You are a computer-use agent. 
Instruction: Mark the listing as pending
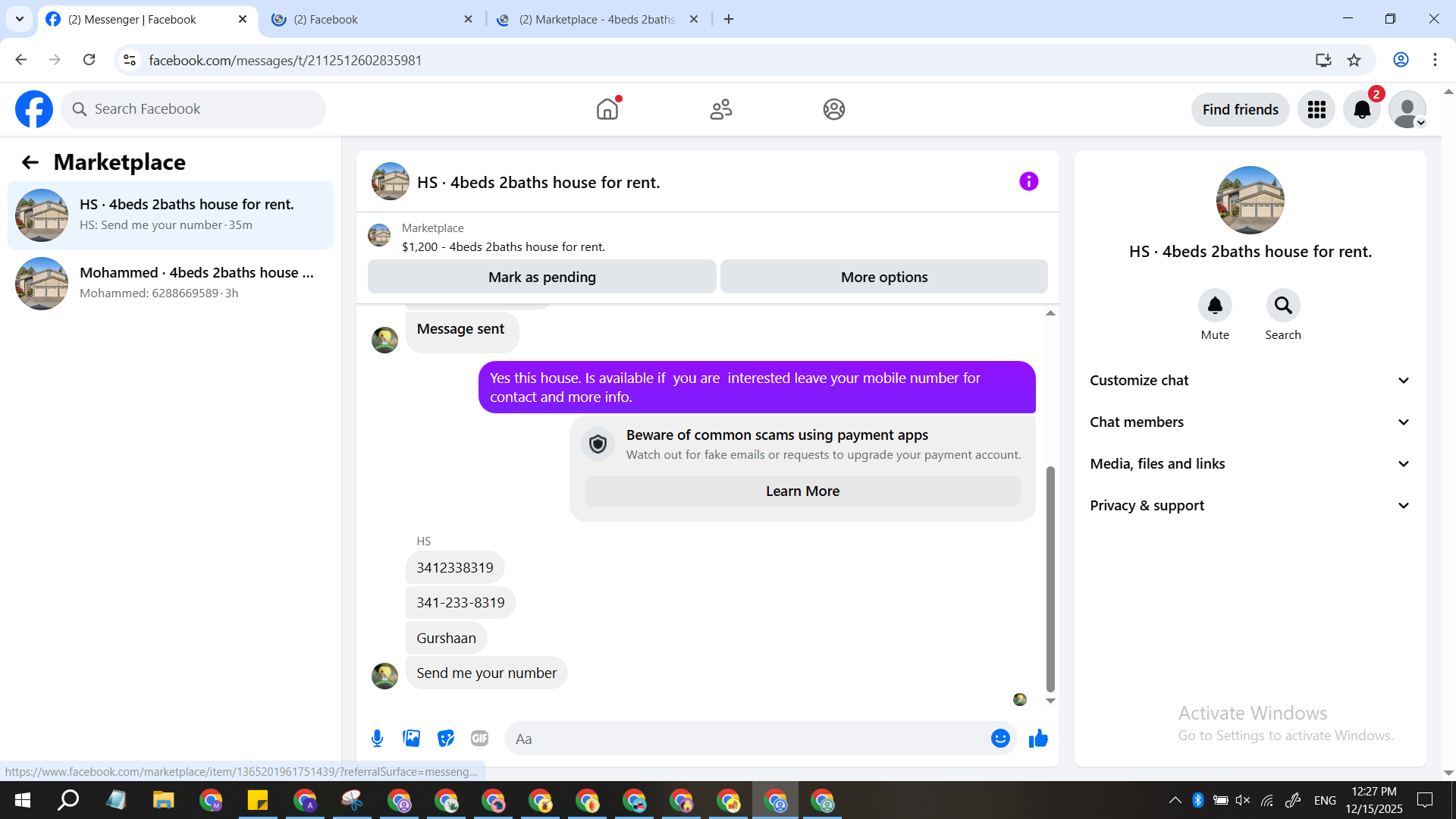coord(541,277)
